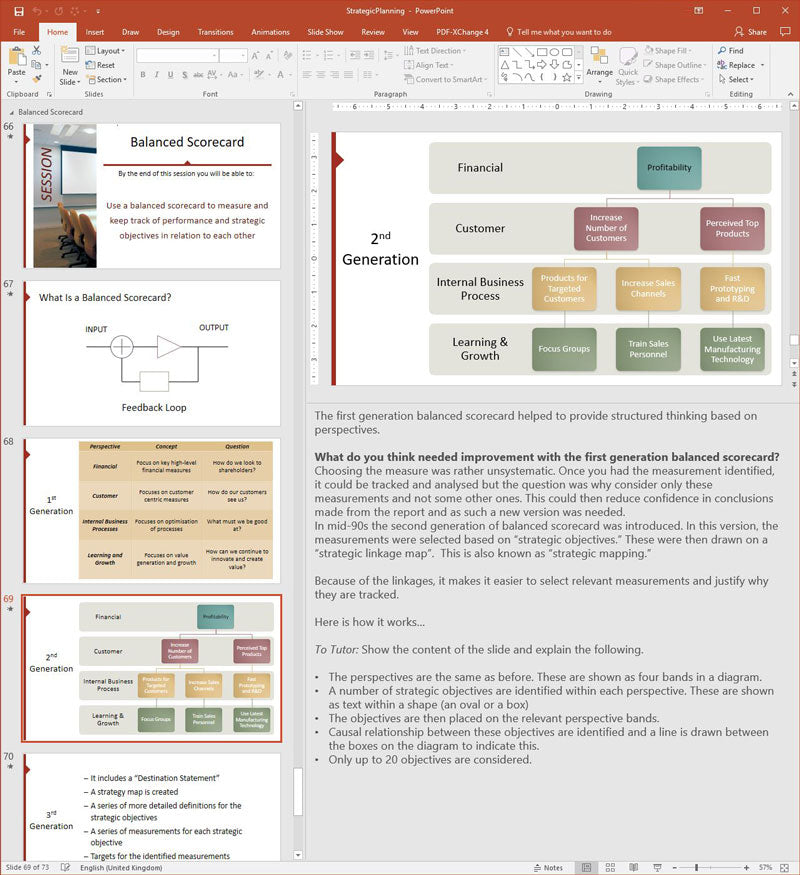Click the Share button
This screenshot has height=875, width=800.
pos(750,32)
